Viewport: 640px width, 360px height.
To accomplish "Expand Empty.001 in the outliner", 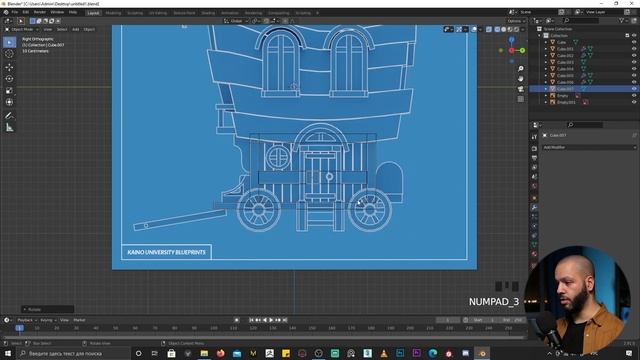I will click(x=546, y=102).
